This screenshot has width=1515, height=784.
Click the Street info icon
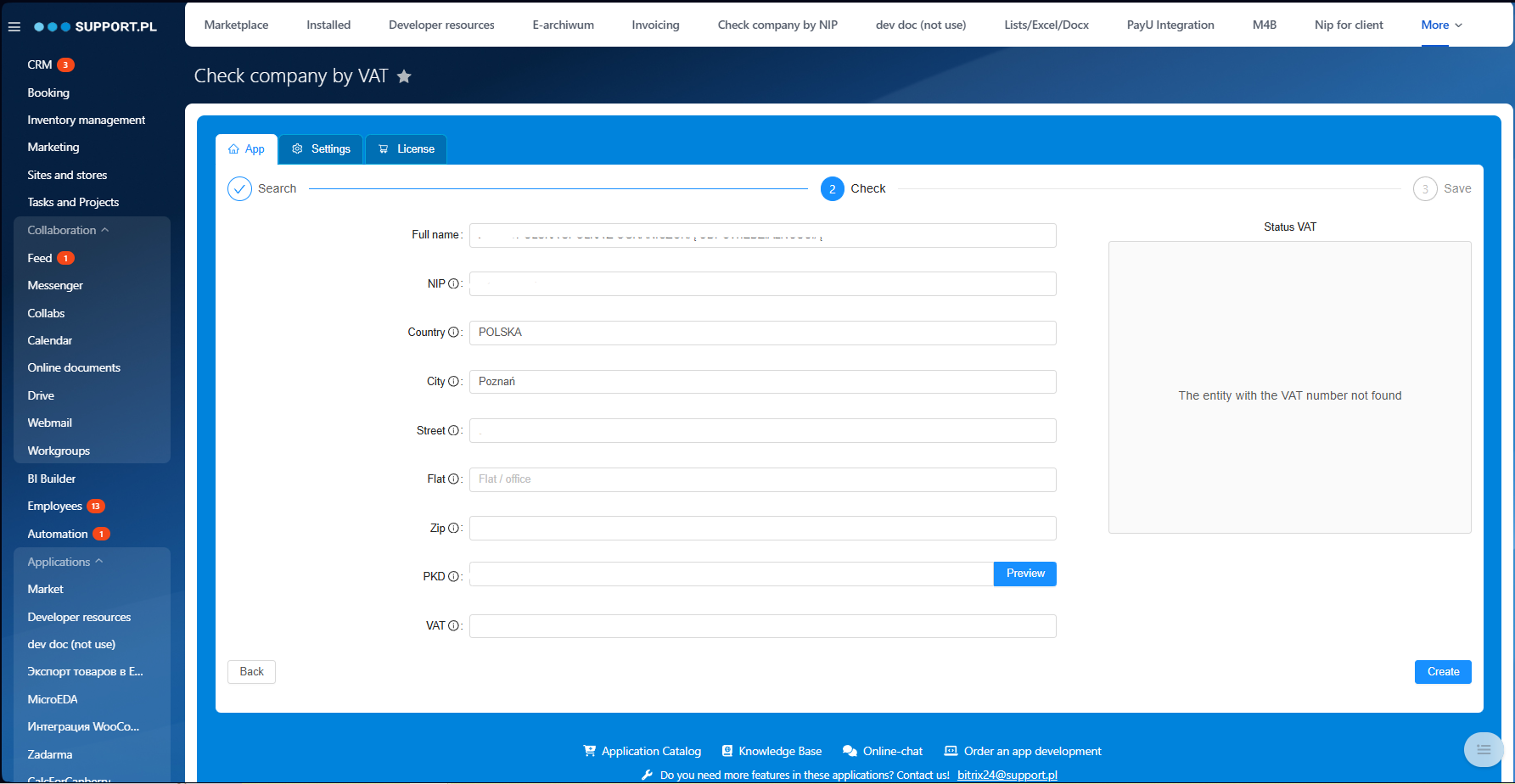453,431
